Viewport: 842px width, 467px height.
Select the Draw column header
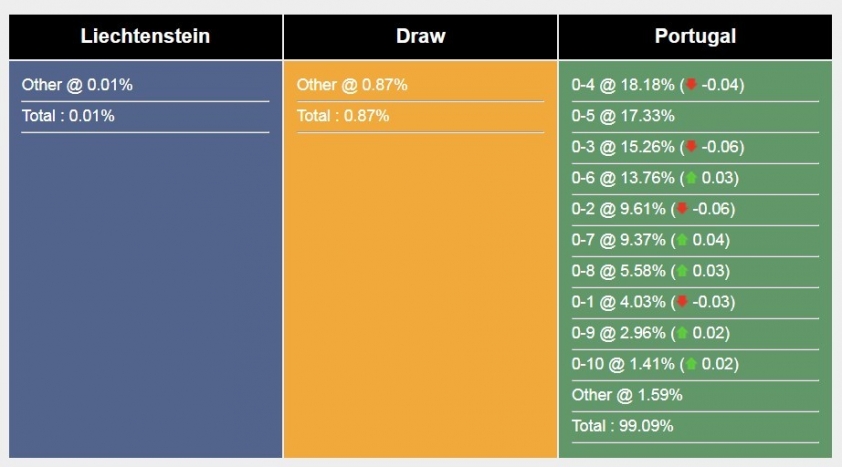coord(420,37)
